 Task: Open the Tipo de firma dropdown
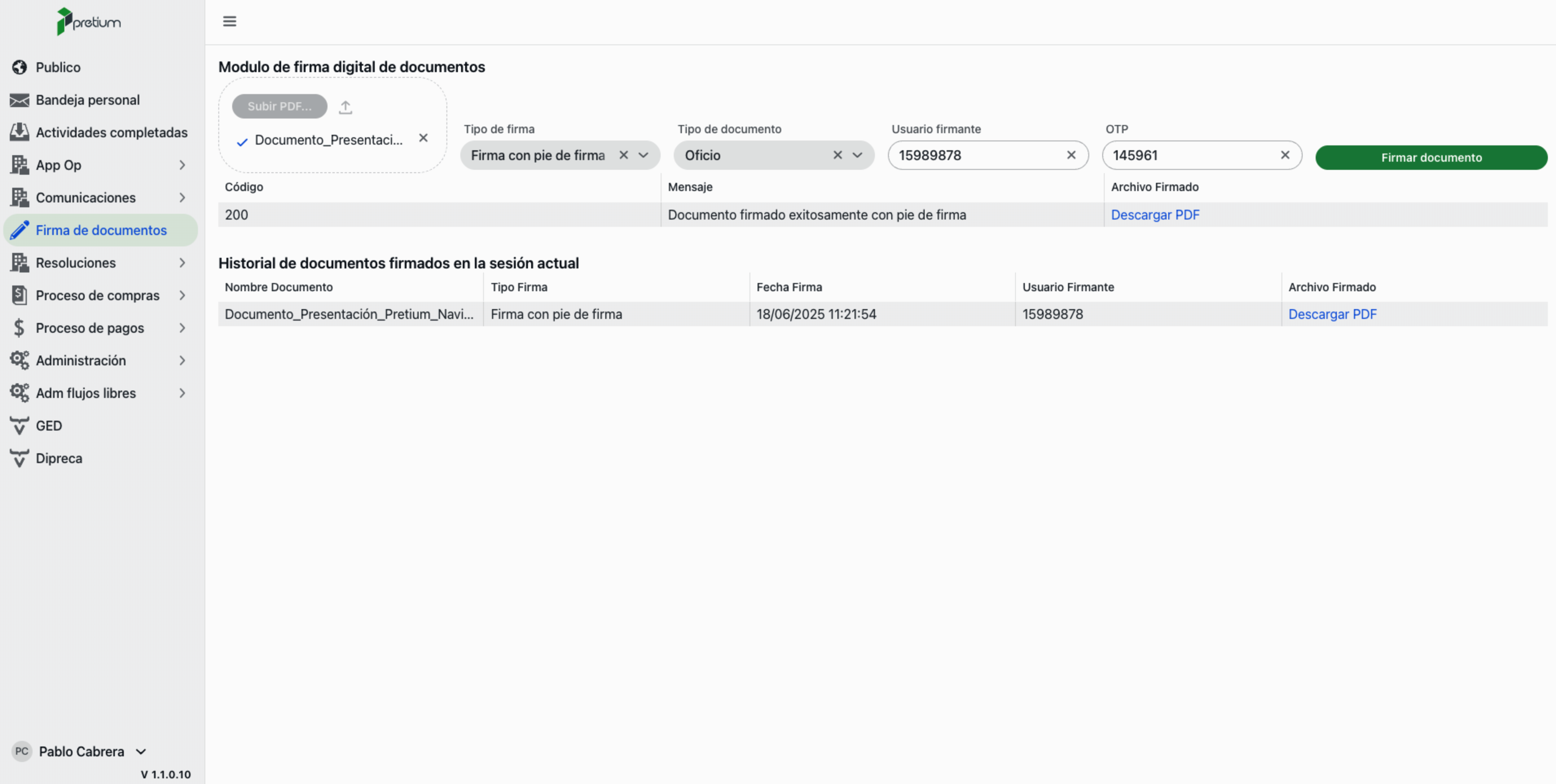pyautogui.click(x=644, y=155)
